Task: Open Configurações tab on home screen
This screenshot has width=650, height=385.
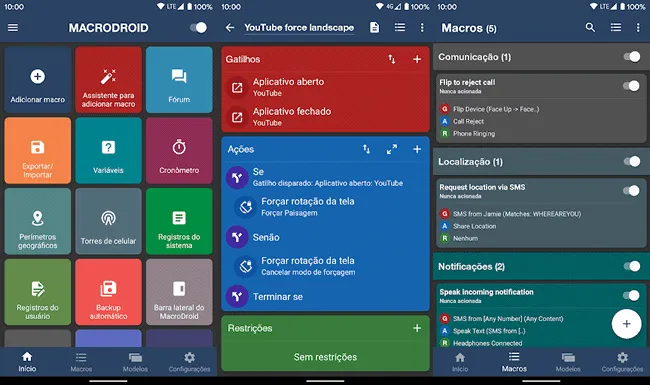Action: pos(189,362)
